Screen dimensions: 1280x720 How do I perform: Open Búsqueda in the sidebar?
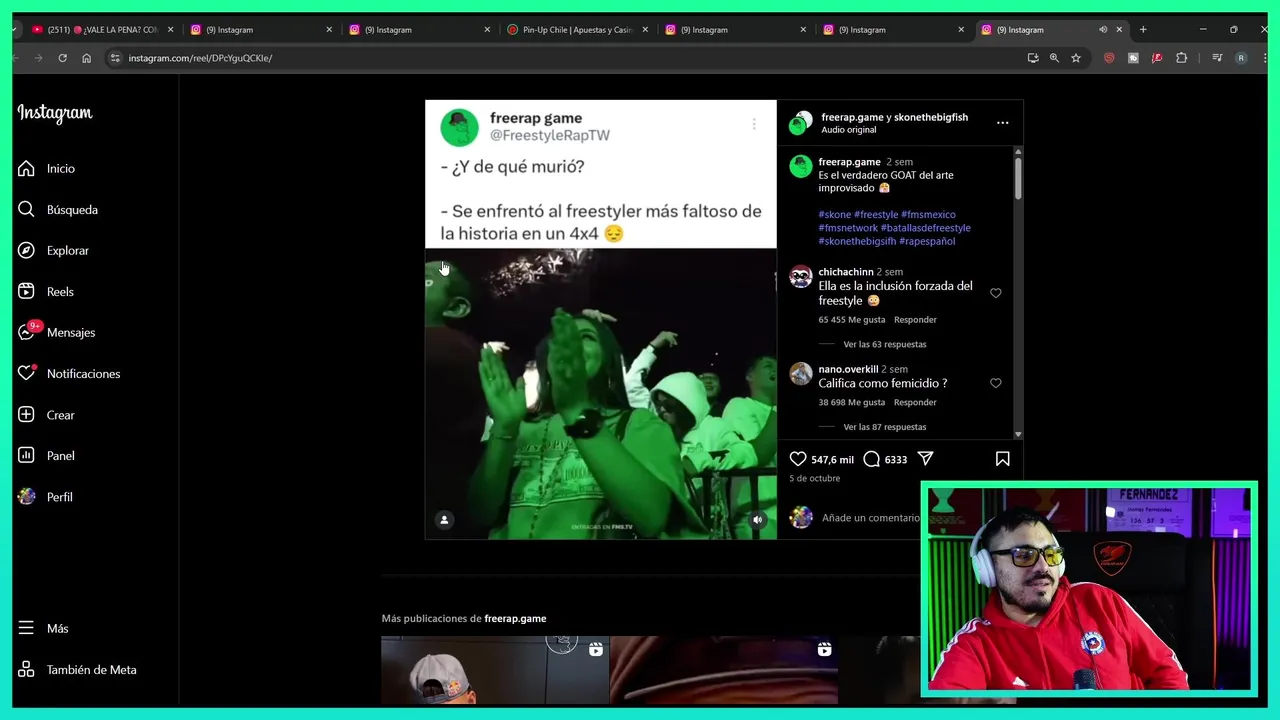pyautogui.click(x=58, y=210)
